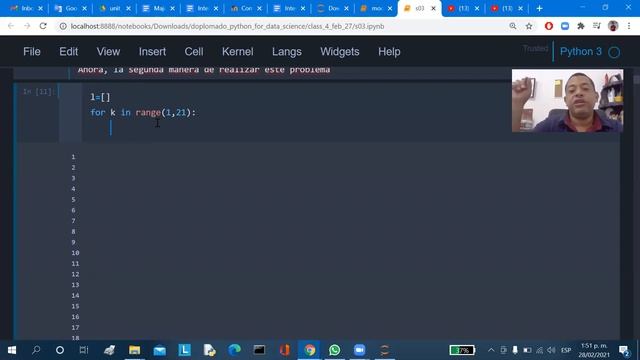Reload the current page

coord(43,26)
